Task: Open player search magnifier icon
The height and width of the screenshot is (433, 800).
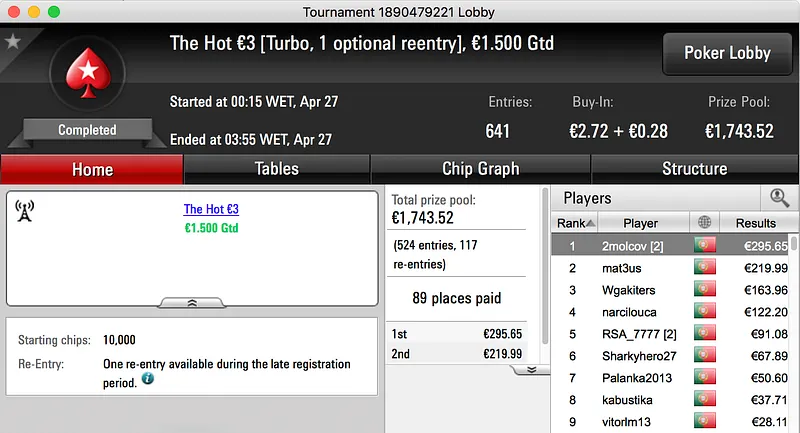Action: 779,198
